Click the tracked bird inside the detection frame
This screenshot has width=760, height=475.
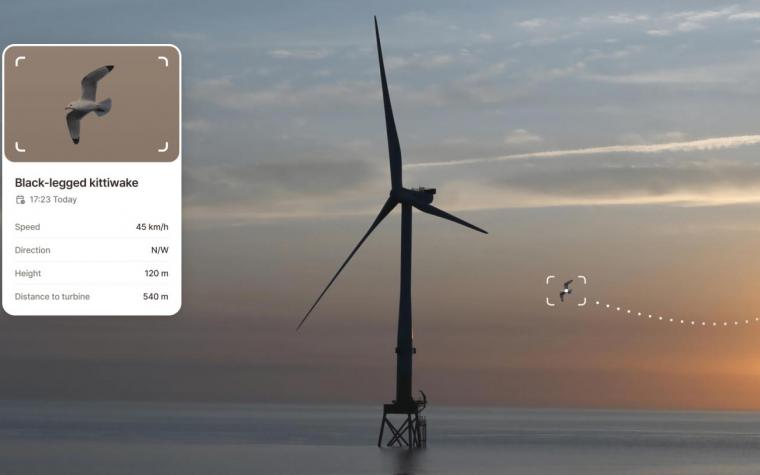click(x=566, y=290)
